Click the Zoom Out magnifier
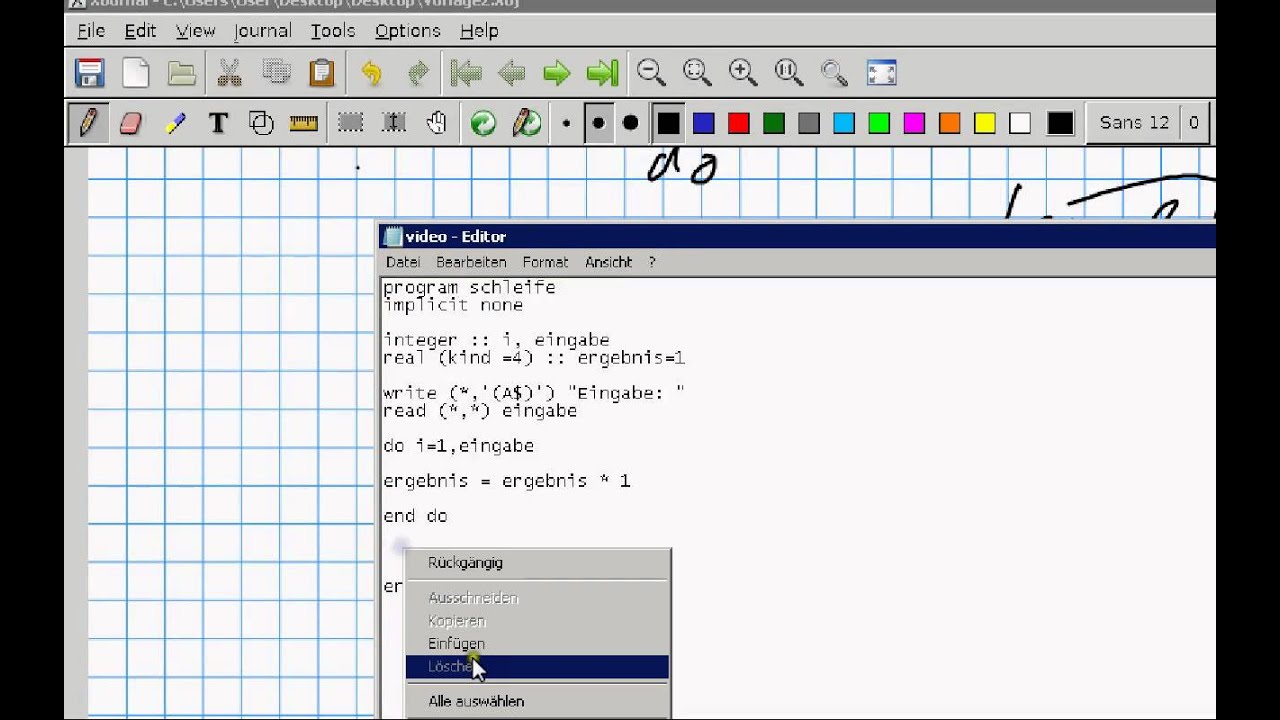This screenshot has height=720, width=1280. pos(652,72)
